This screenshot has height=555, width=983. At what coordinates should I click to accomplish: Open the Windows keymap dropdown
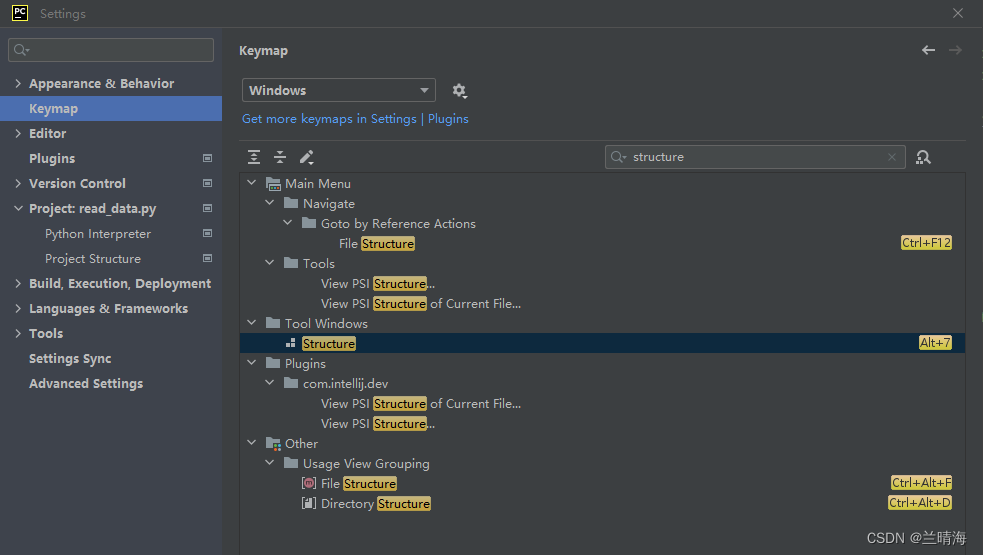(x=339, y=90)
